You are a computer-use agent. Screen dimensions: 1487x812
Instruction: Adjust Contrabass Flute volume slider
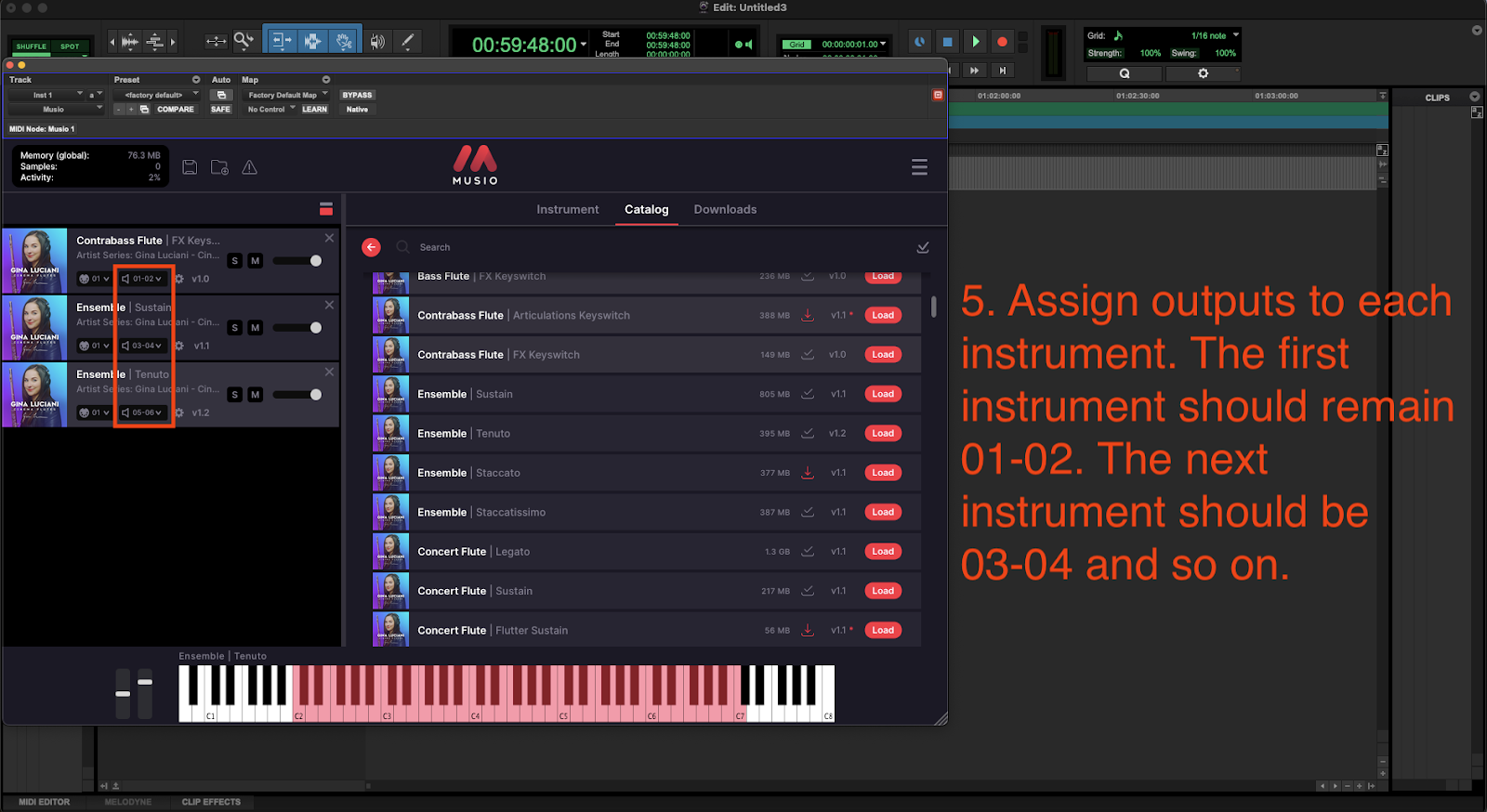click(297, 261)
